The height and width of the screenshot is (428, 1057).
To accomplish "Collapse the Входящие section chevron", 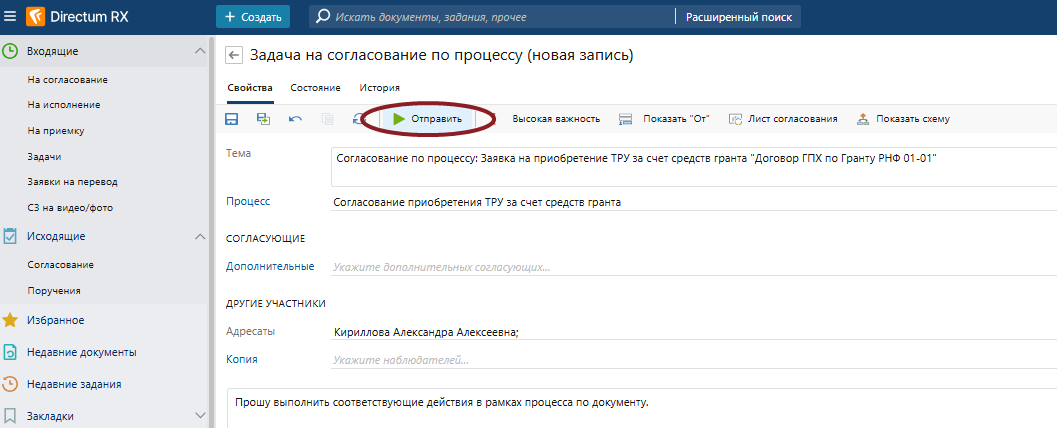I will pos(200,51).
